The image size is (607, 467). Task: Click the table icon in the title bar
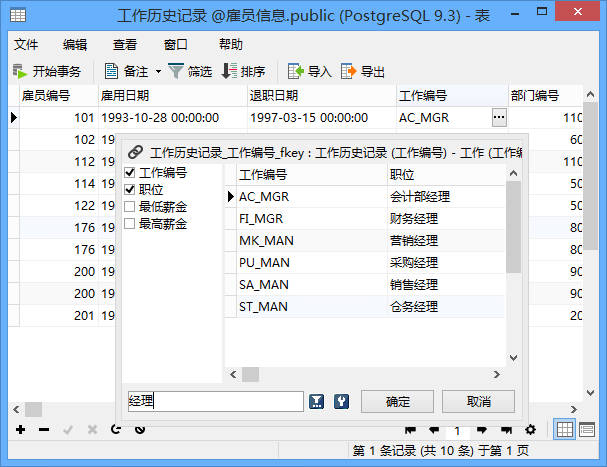tap(18, 15)
